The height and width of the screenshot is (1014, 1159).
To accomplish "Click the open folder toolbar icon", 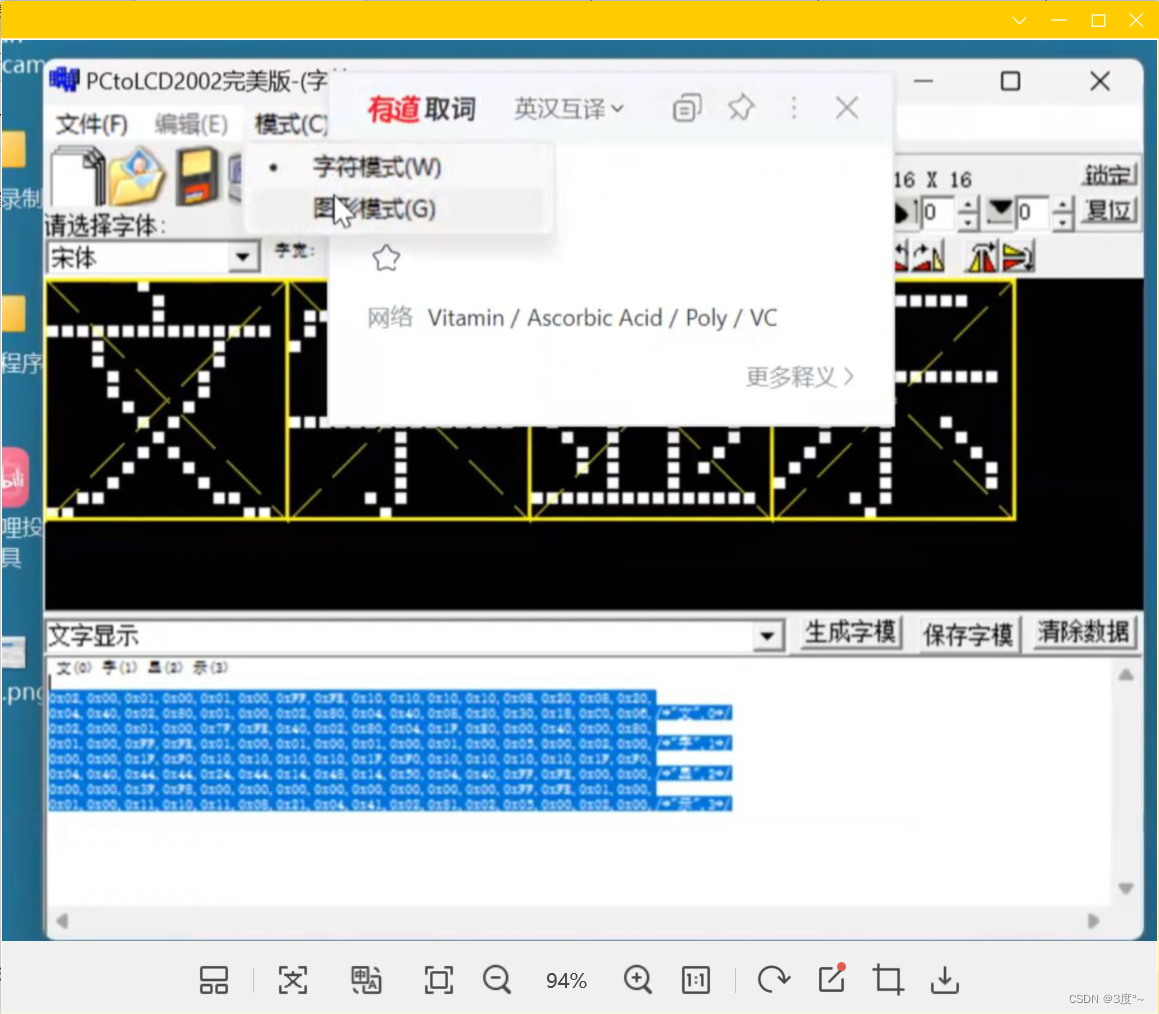I will coord(137,177).
